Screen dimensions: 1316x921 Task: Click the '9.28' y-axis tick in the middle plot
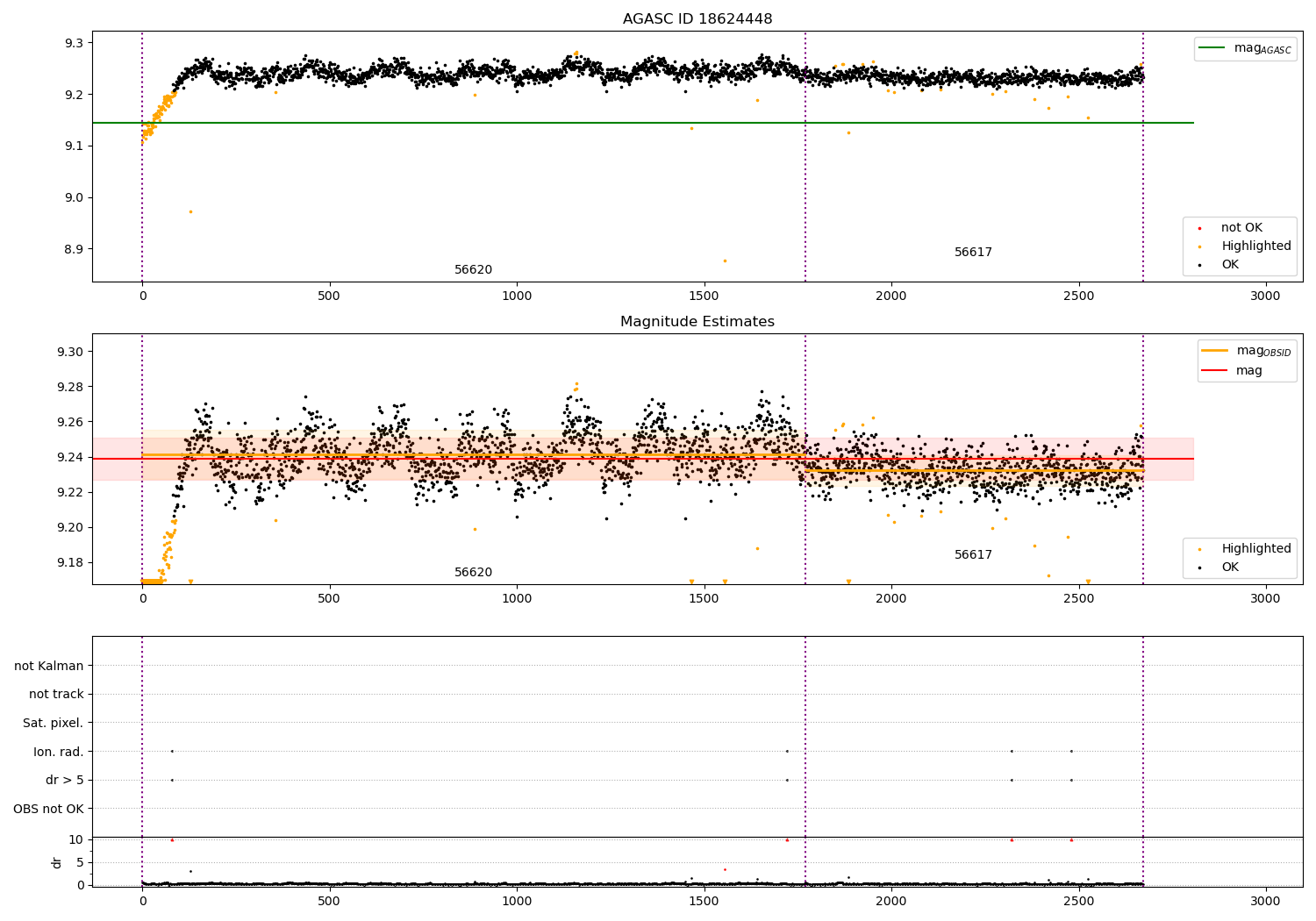(70, 387)
